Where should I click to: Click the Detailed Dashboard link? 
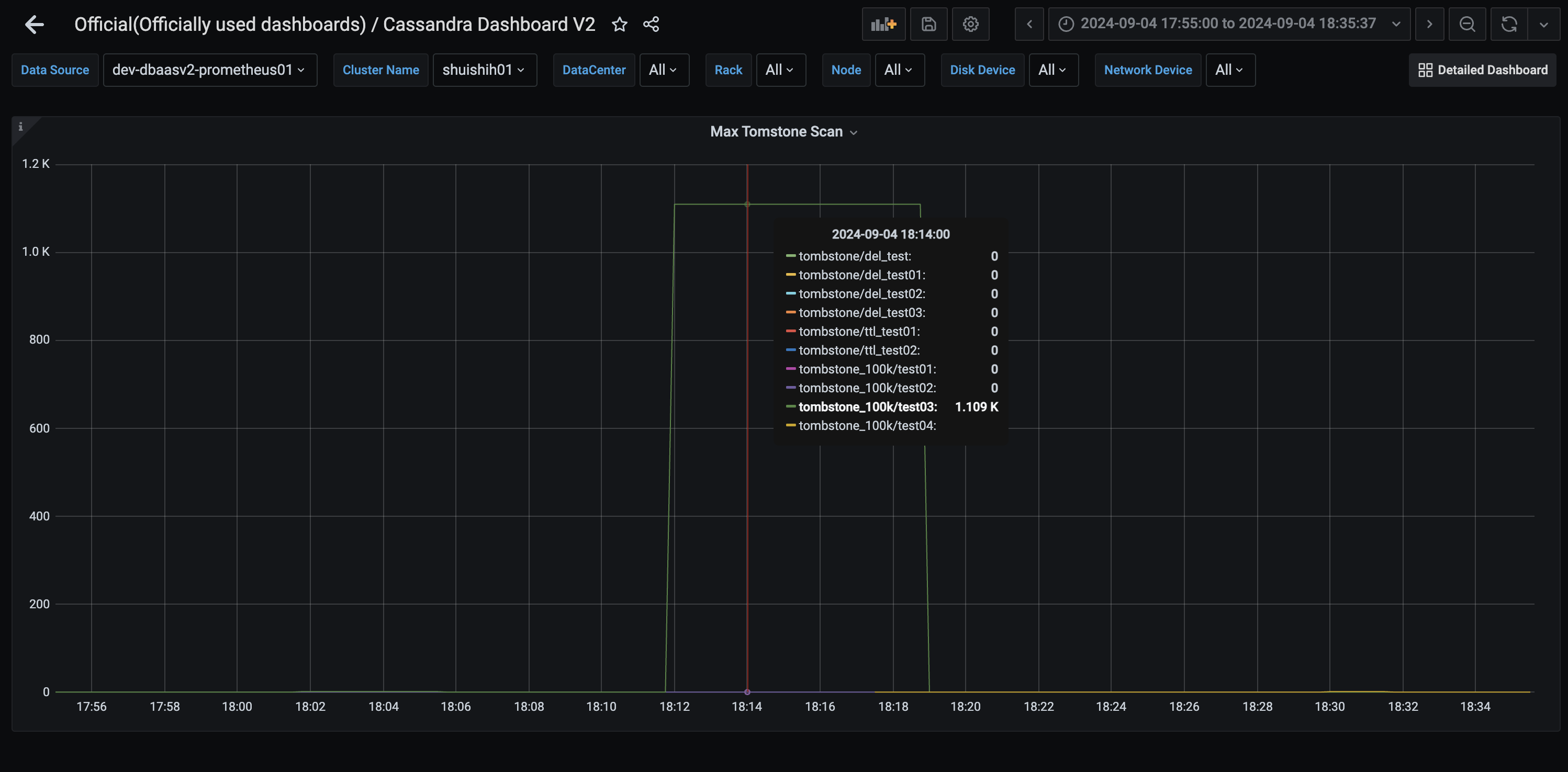tap(1482, 70)
